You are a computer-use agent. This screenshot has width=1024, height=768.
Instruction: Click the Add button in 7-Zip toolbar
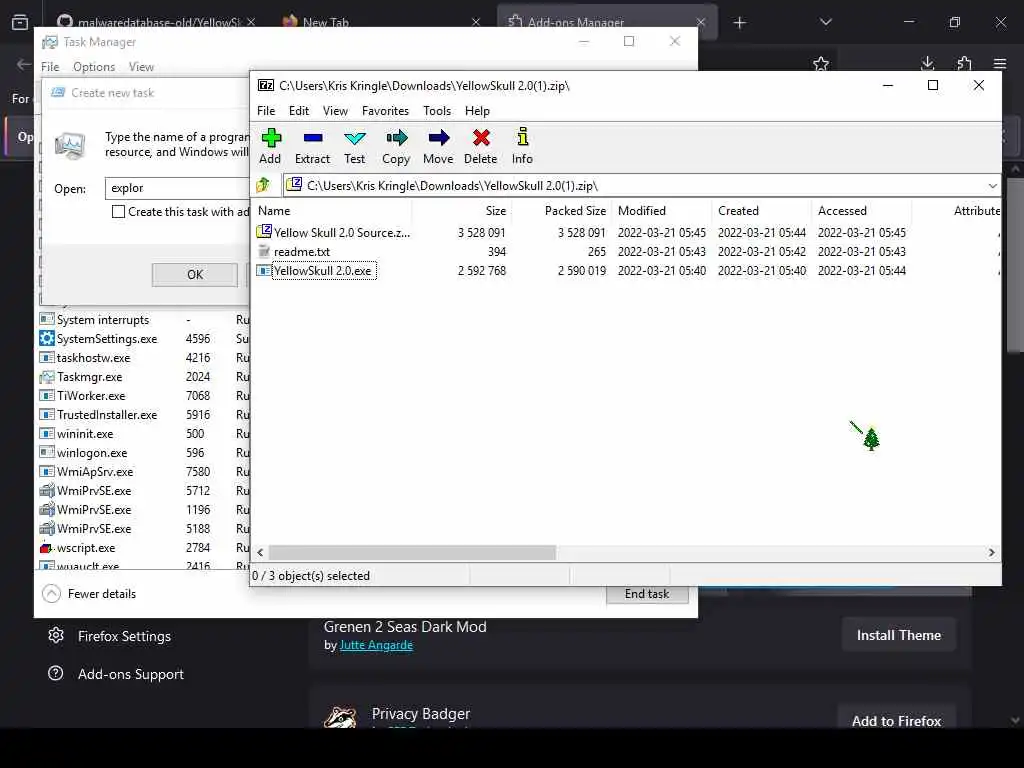coord(270,146)
